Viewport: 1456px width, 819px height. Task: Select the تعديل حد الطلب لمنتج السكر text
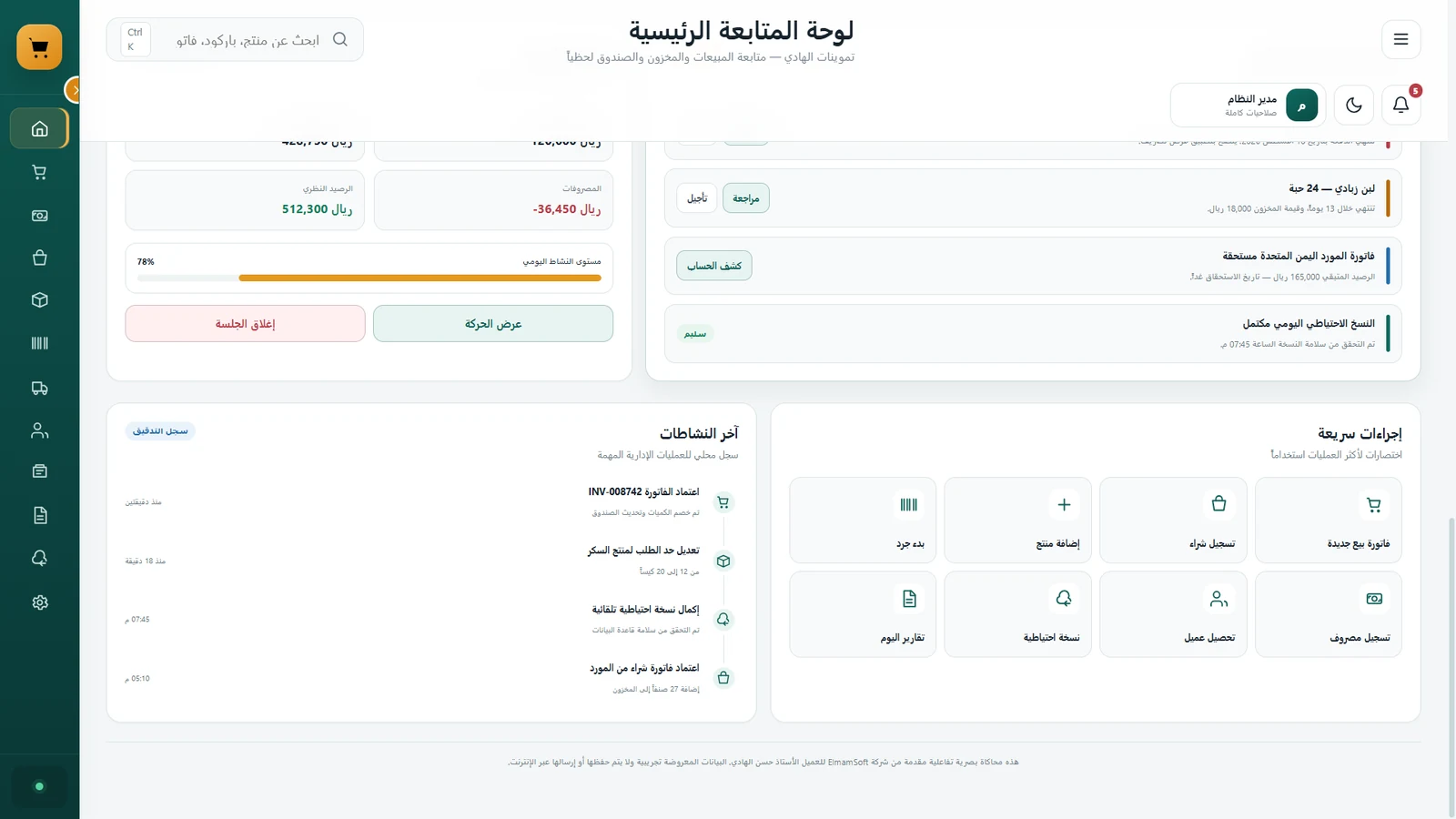(x=643, y=551)
